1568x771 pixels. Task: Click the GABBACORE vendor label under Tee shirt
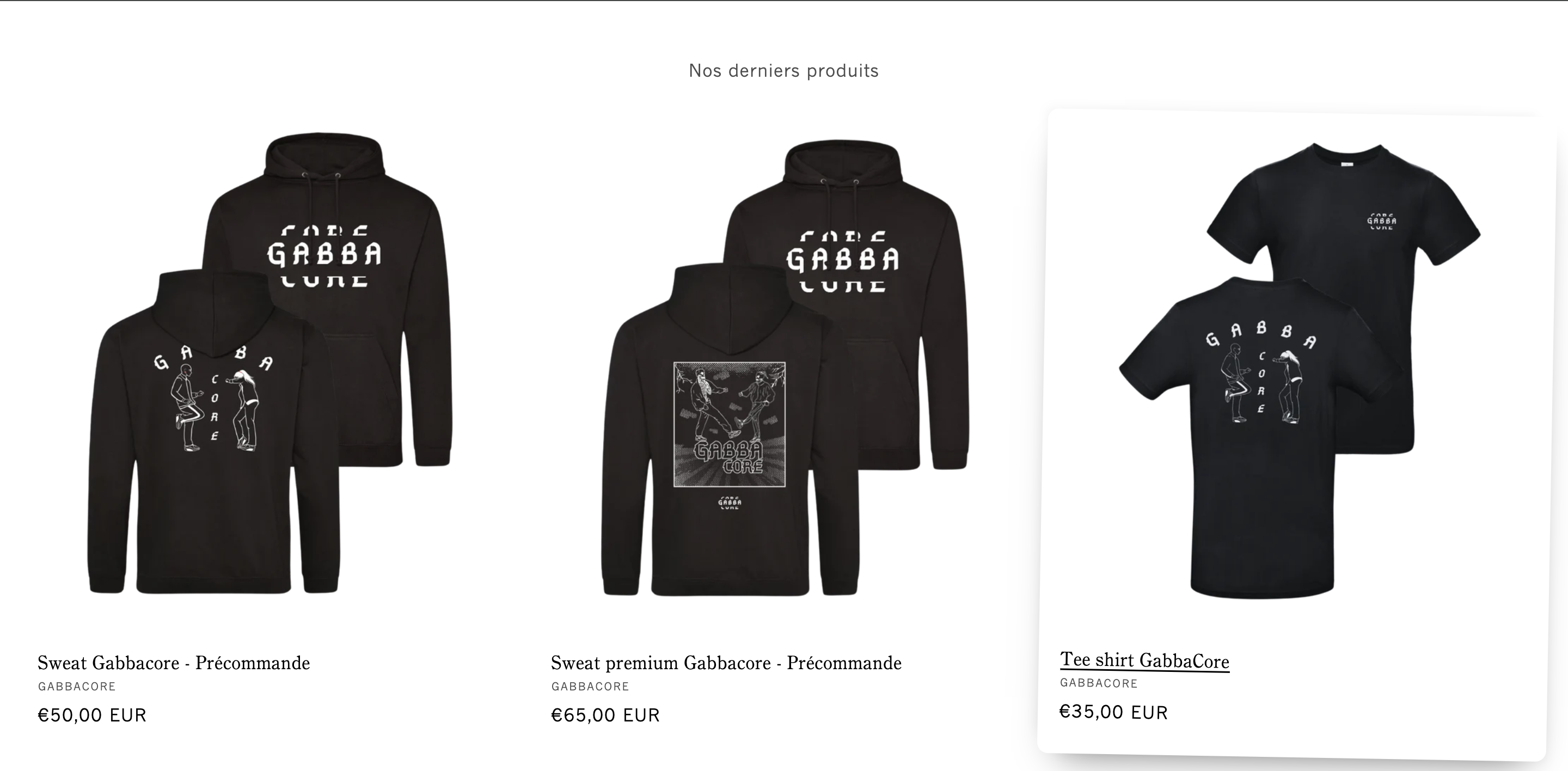[x=1099, y=683]
